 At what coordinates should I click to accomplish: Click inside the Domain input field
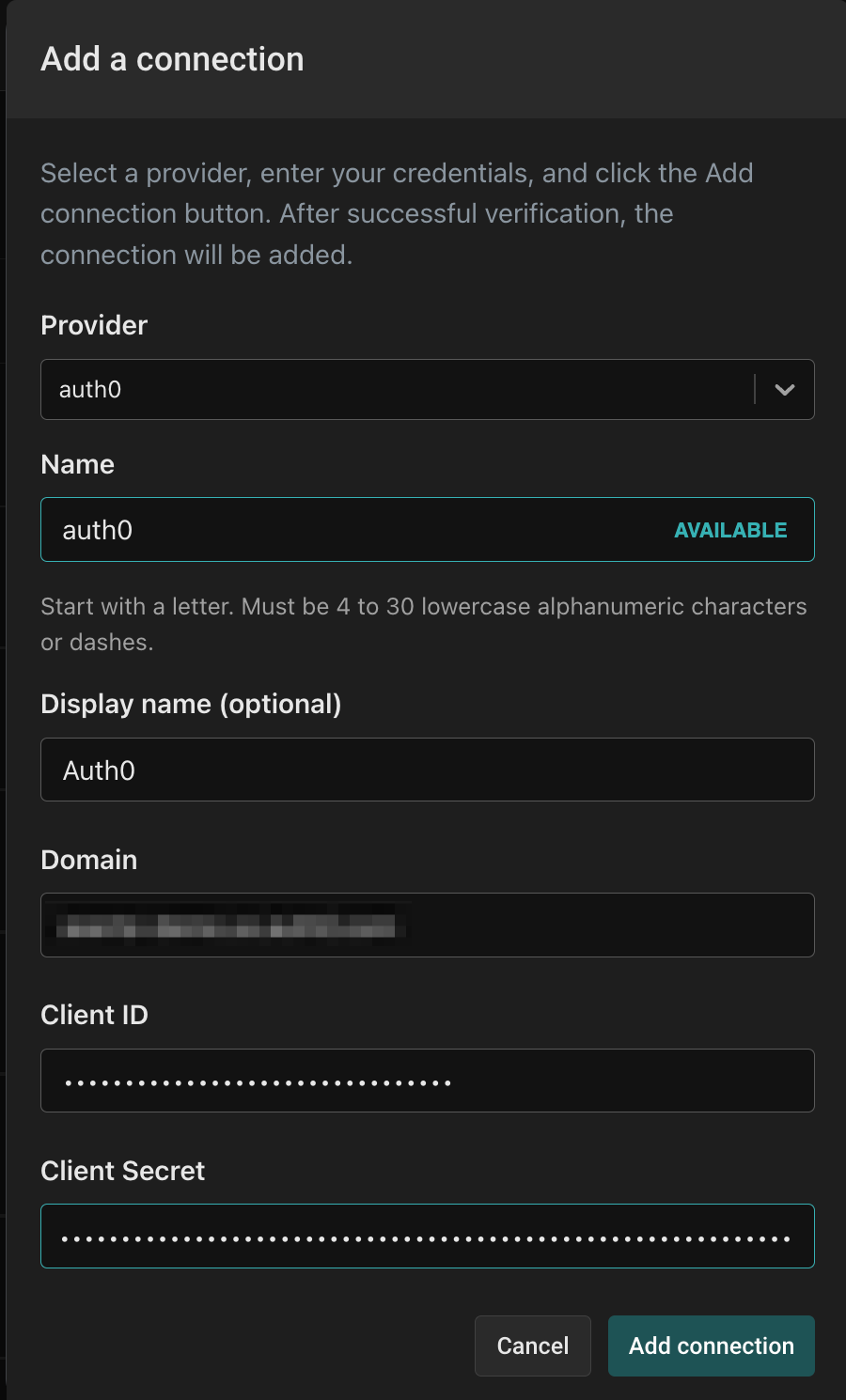(428, 926)
